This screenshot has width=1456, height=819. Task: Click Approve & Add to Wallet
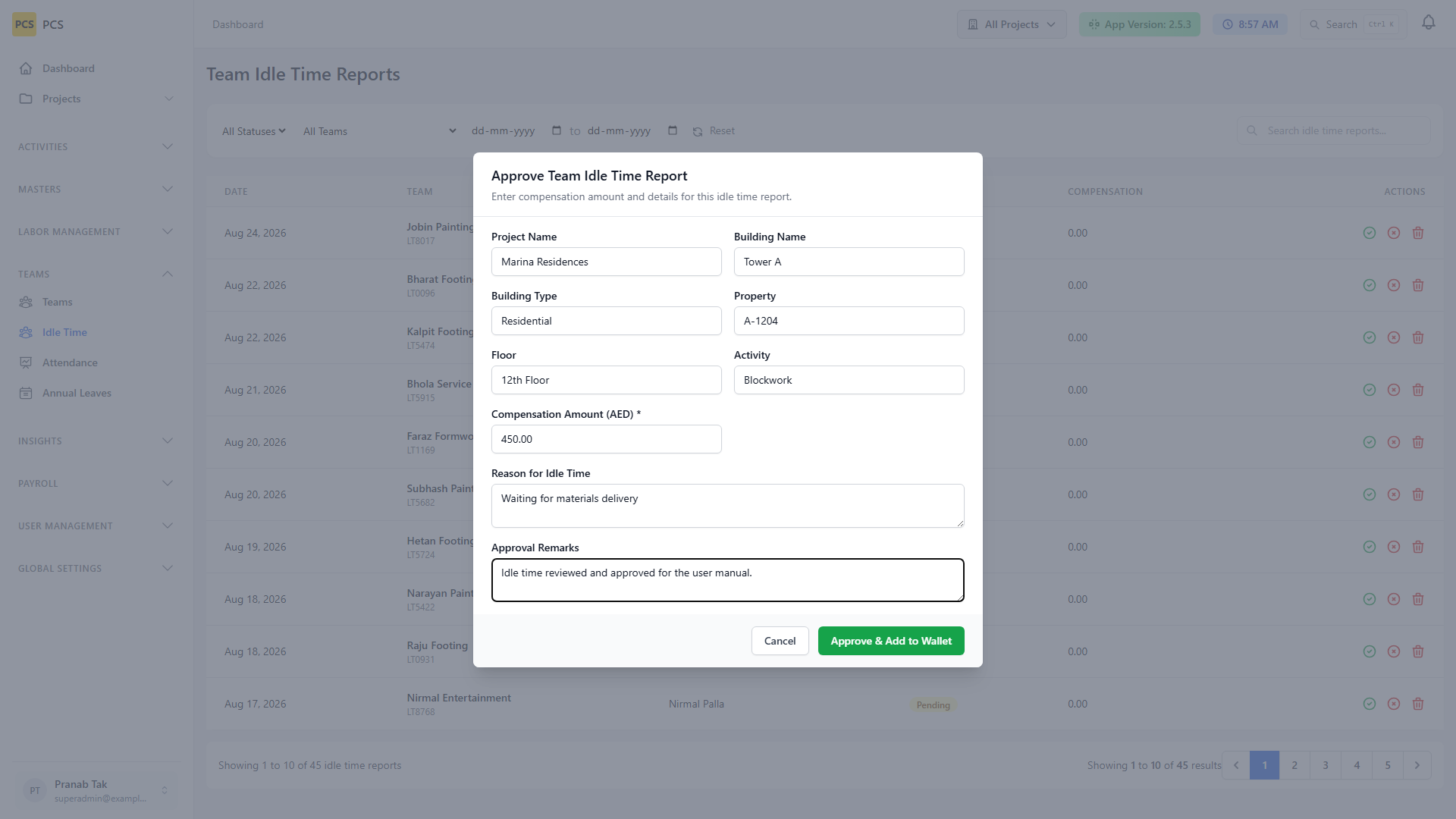click(x=891, y=641)
